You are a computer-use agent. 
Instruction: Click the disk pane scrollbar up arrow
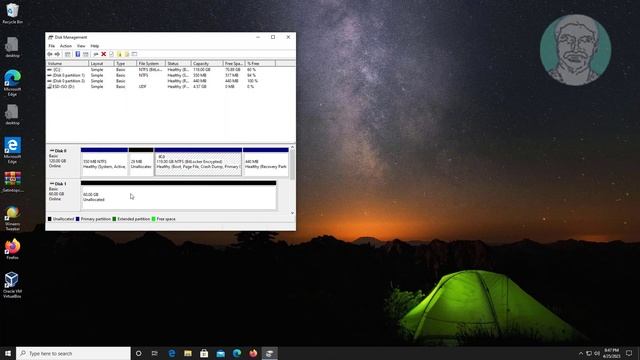[292, 147]
